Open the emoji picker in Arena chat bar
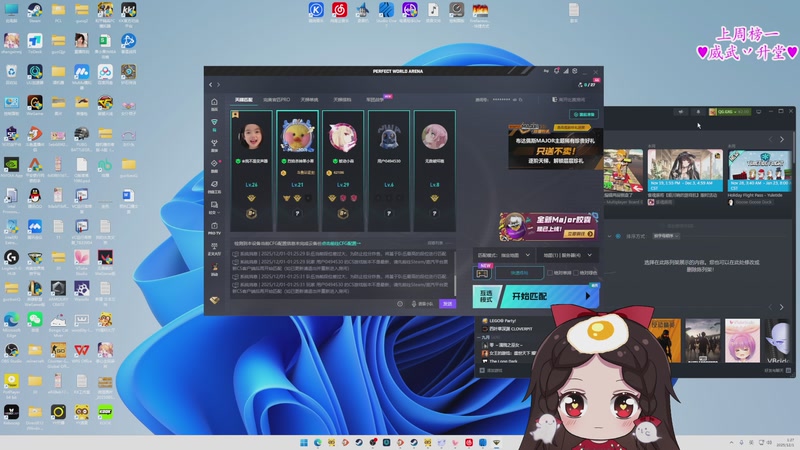800x450 pixels. click(400, 304)
